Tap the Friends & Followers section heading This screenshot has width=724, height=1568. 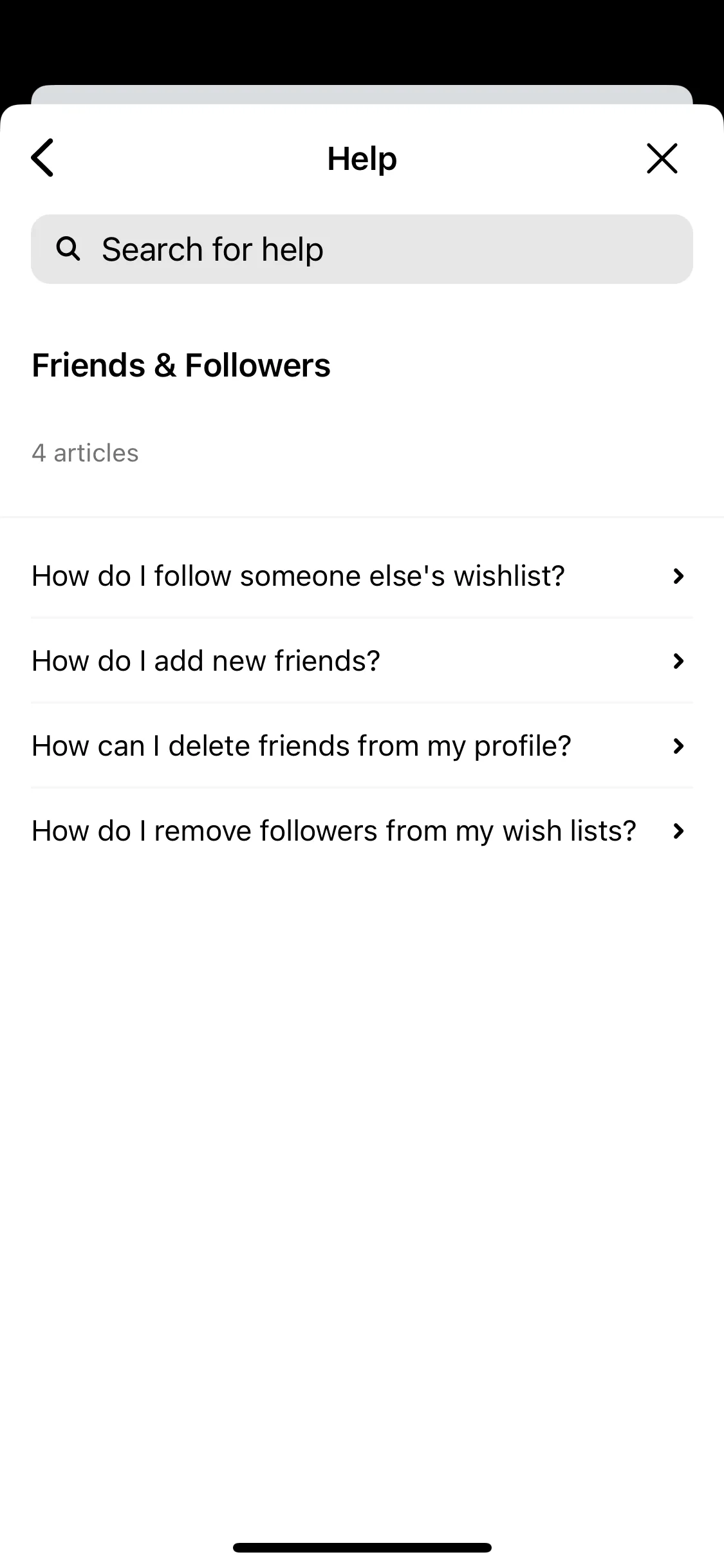pyautogui.click(x=181, y=365)
